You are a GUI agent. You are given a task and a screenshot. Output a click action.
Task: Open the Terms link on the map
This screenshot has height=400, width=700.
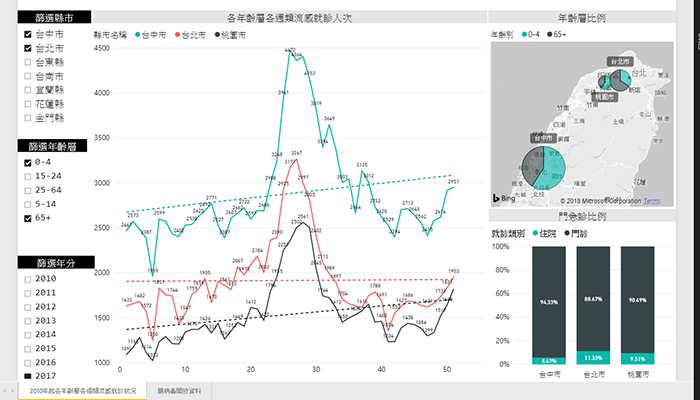652,201
